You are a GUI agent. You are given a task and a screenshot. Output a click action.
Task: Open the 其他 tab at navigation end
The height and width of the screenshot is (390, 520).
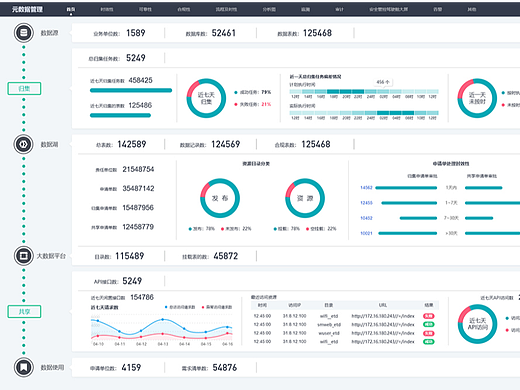click(471, 9)
